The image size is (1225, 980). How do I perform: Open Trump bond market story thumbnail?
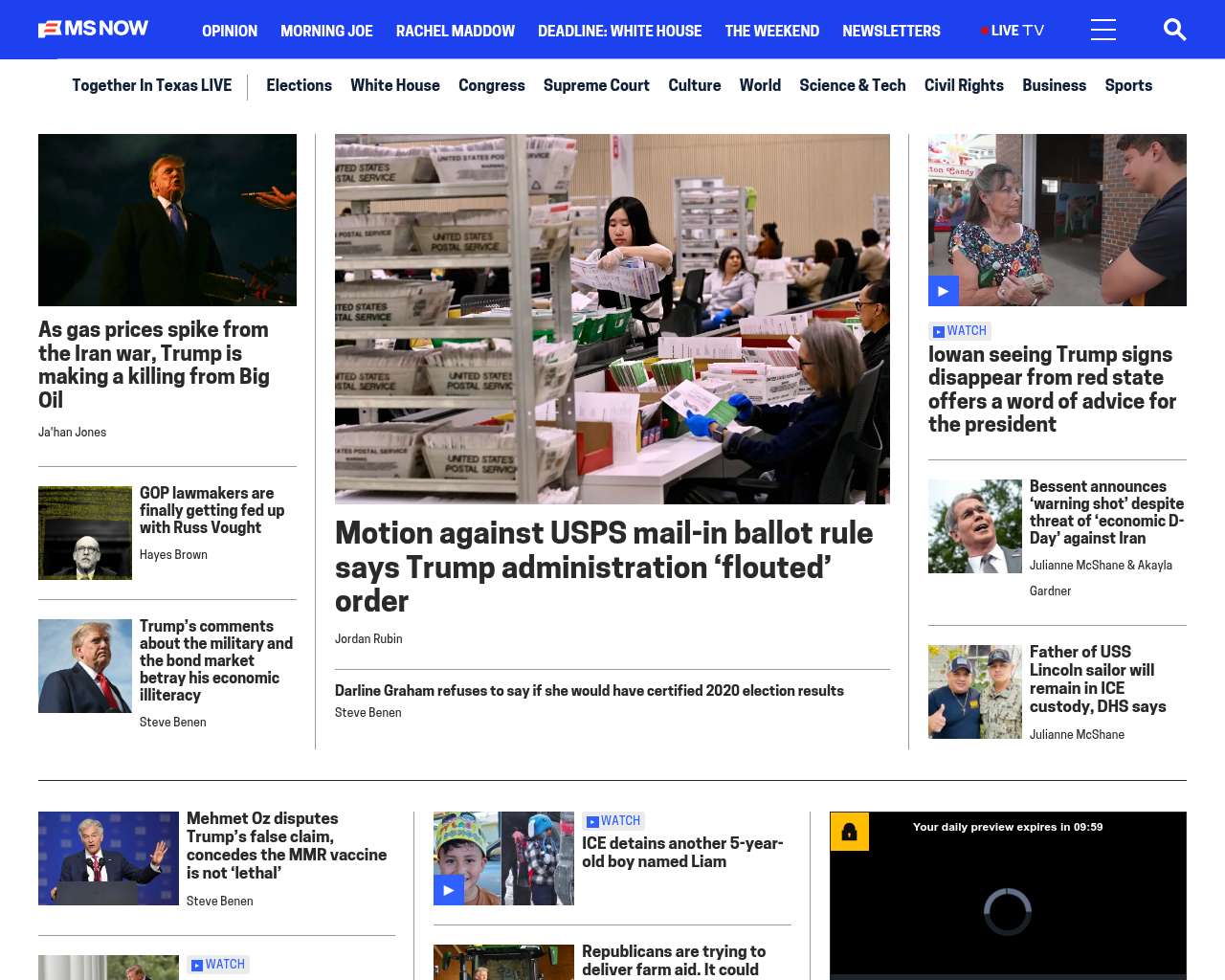tap(85, 666)
